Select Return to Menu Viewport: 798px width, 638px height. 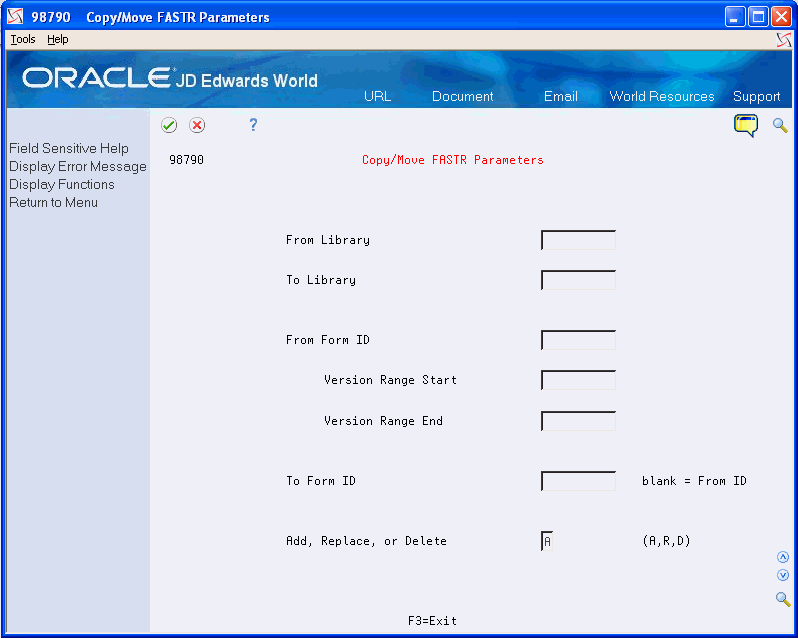[x=53, y=202]
